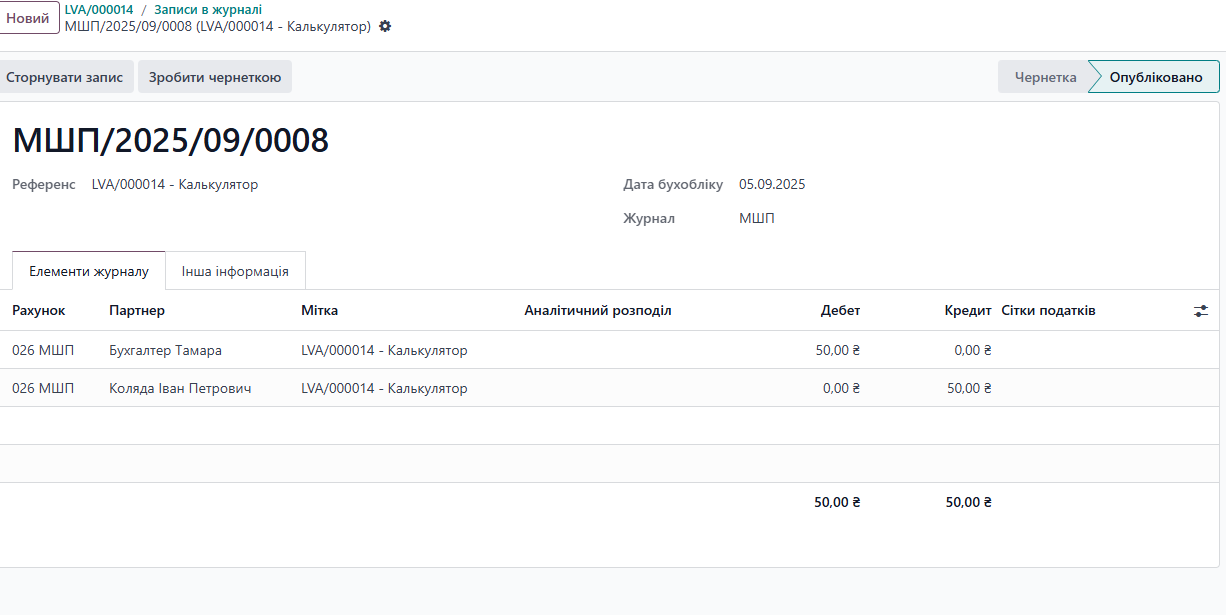Open Бухгалтер Тамара journal line
Viewport: 1226px width, 615px height.
coord(165,350)
